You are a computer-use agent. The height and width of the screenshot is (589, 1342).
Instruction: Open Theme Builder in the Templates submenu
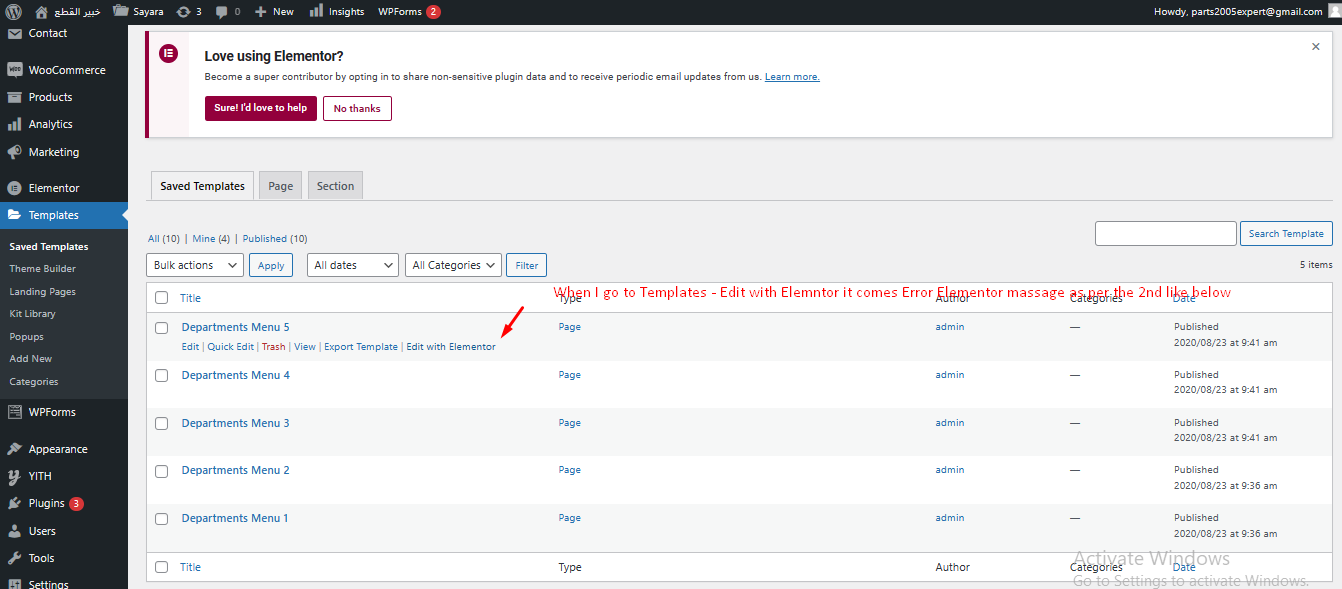click(x=43, y=269)
